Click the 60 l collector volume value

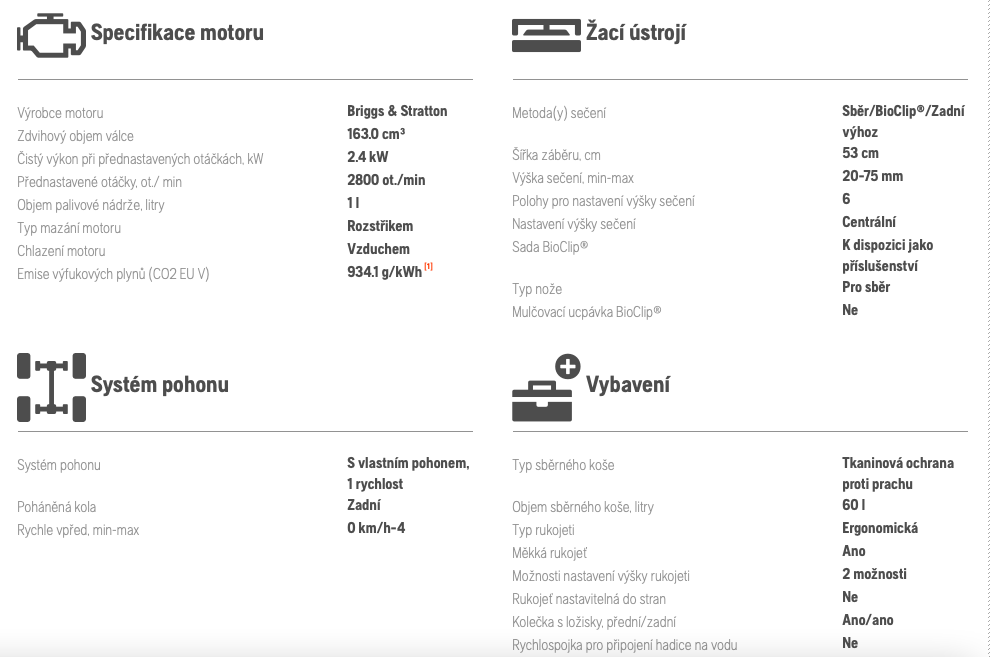(852, 505)
